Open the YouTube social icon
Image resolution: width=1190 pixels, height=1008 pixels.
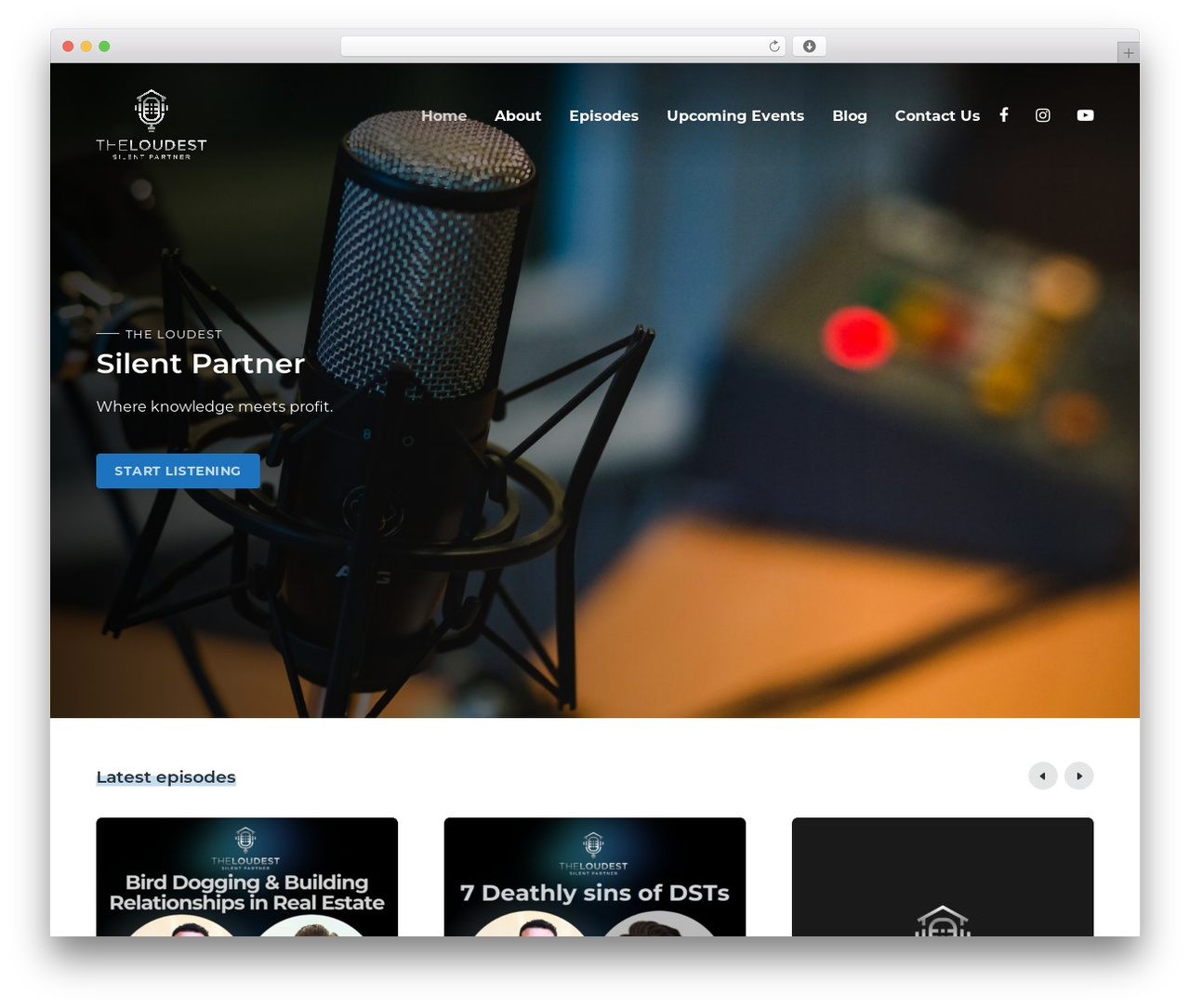[1085, 115]
